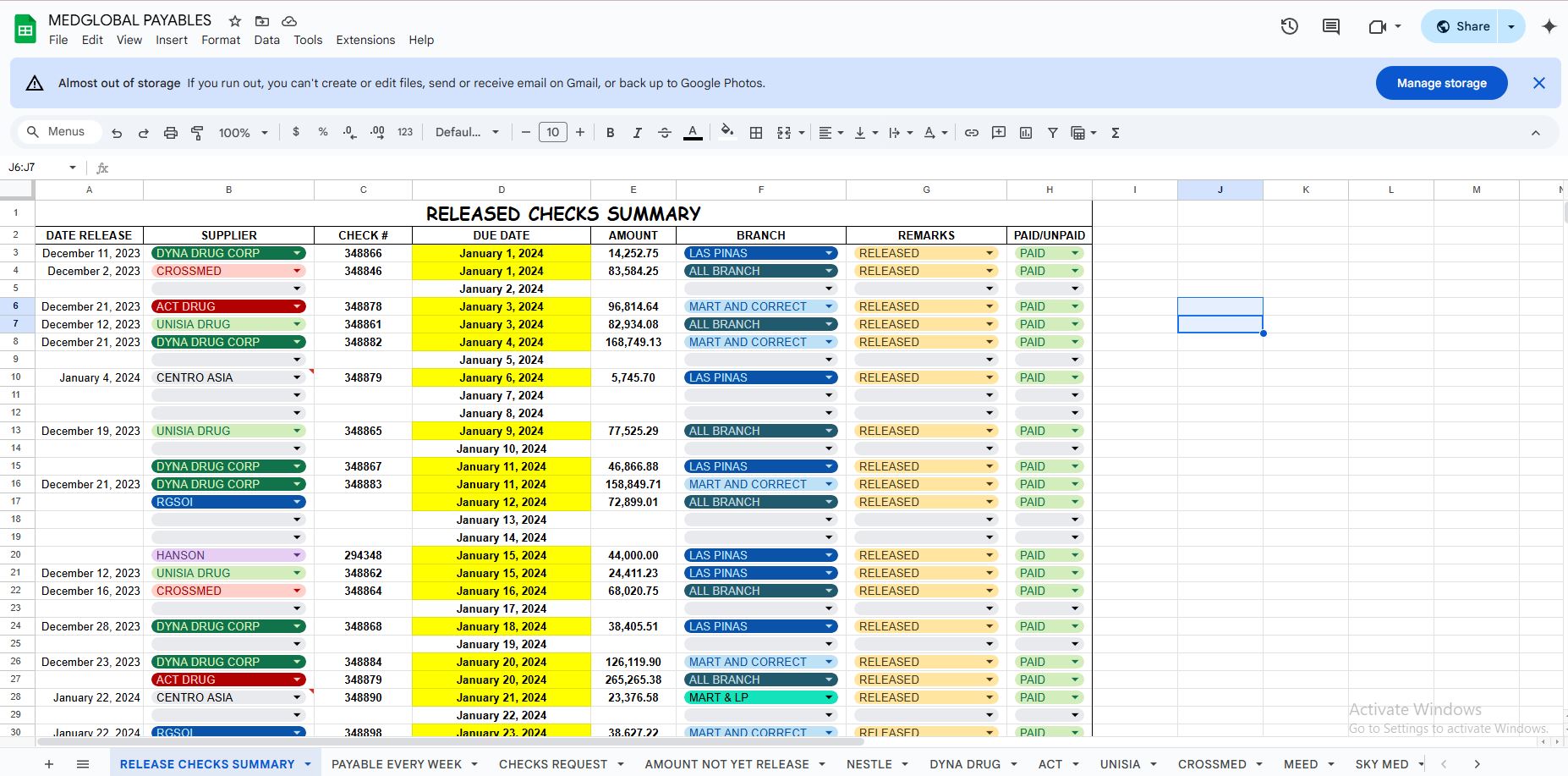This screenshot has width=1568, height=776.
Task: Click the insert link icon
Action: click(x=972, y=133)
